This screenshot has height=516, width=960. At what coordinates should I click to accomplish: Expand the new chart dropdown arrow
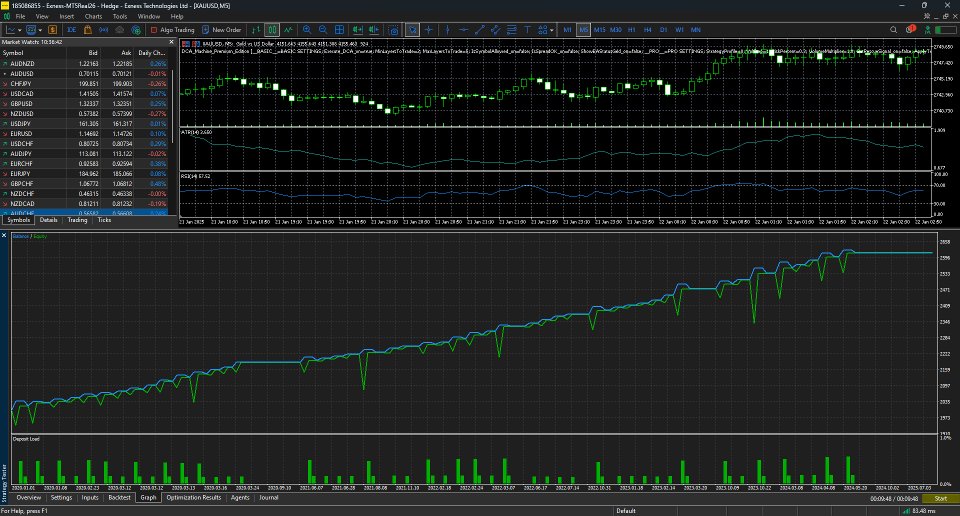pos(20,30)
